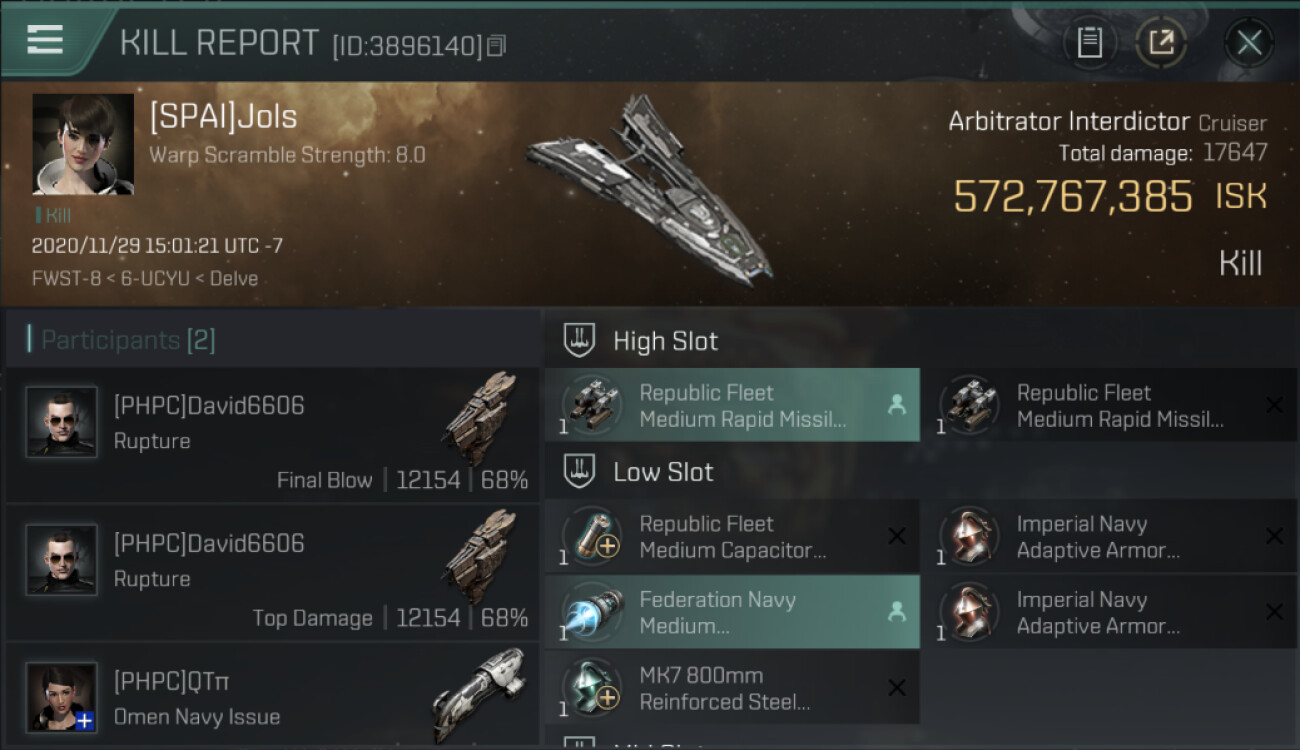Select David6606 Final Blow entry
The image size is (1300, 750).
tap(272, 436)
